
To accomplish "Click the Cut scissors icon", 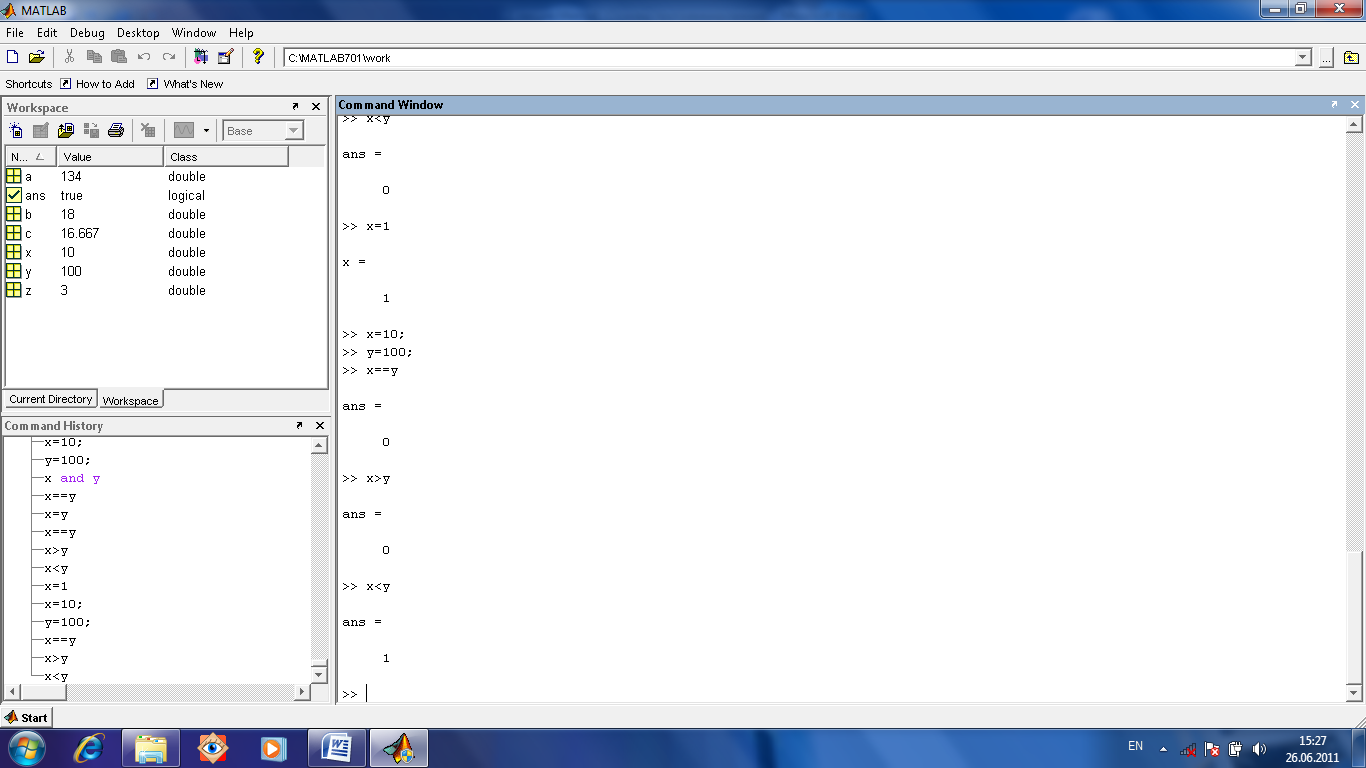I will point(70,57).
